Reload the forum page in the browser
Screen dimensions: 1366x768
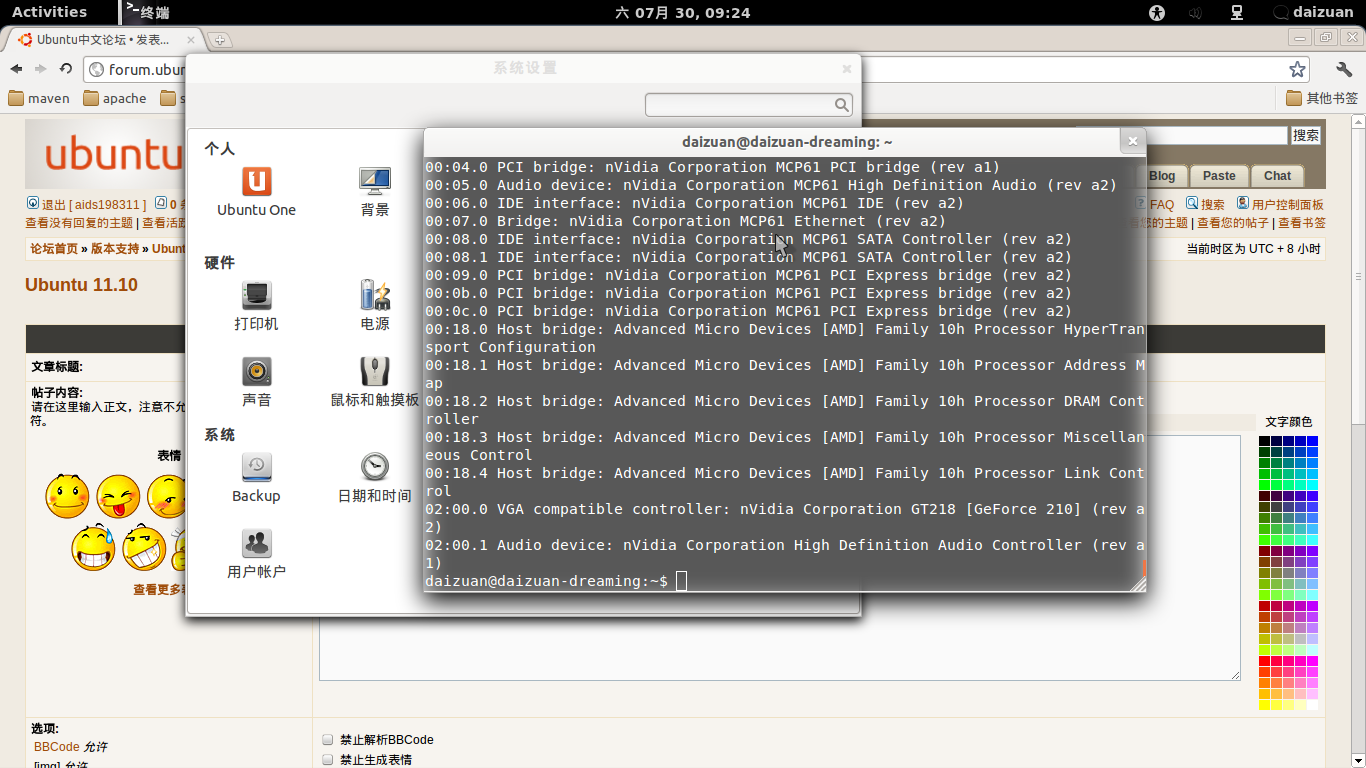tap(65, 69)
